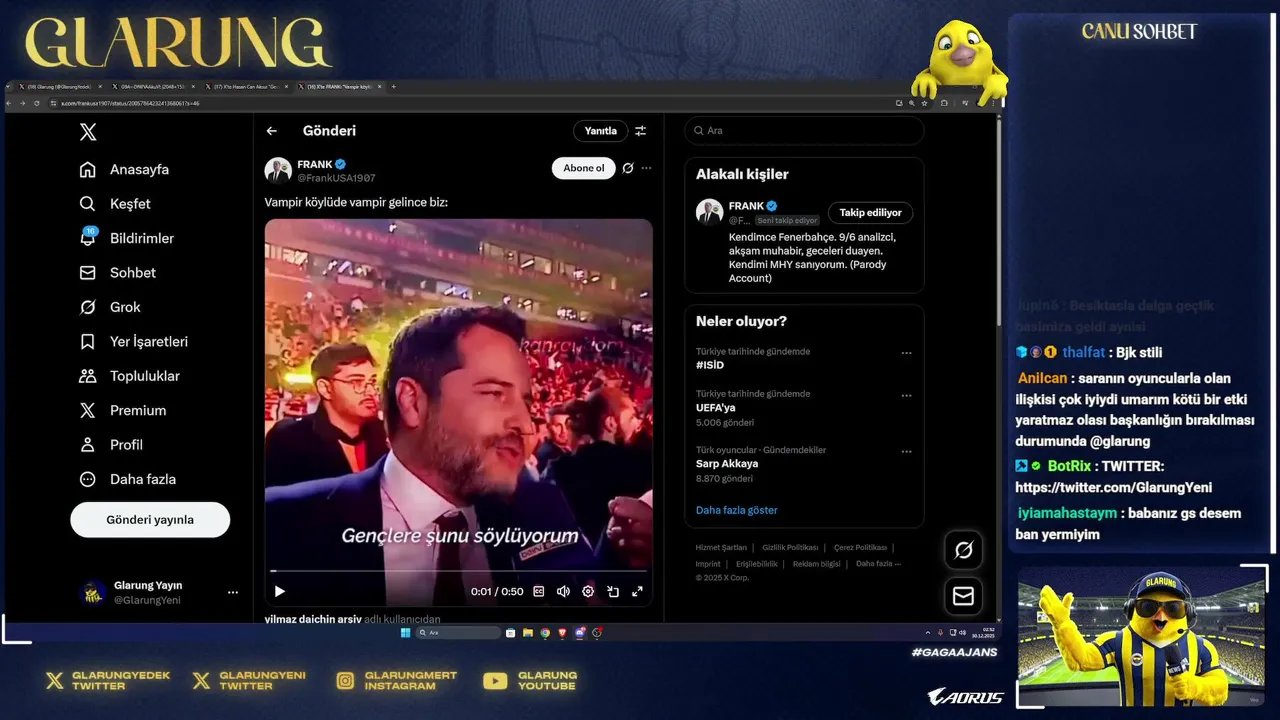Screen dimensions: 1280x720
Task: Open Reklam bilgisi footer link
Action: coord(816,564)
